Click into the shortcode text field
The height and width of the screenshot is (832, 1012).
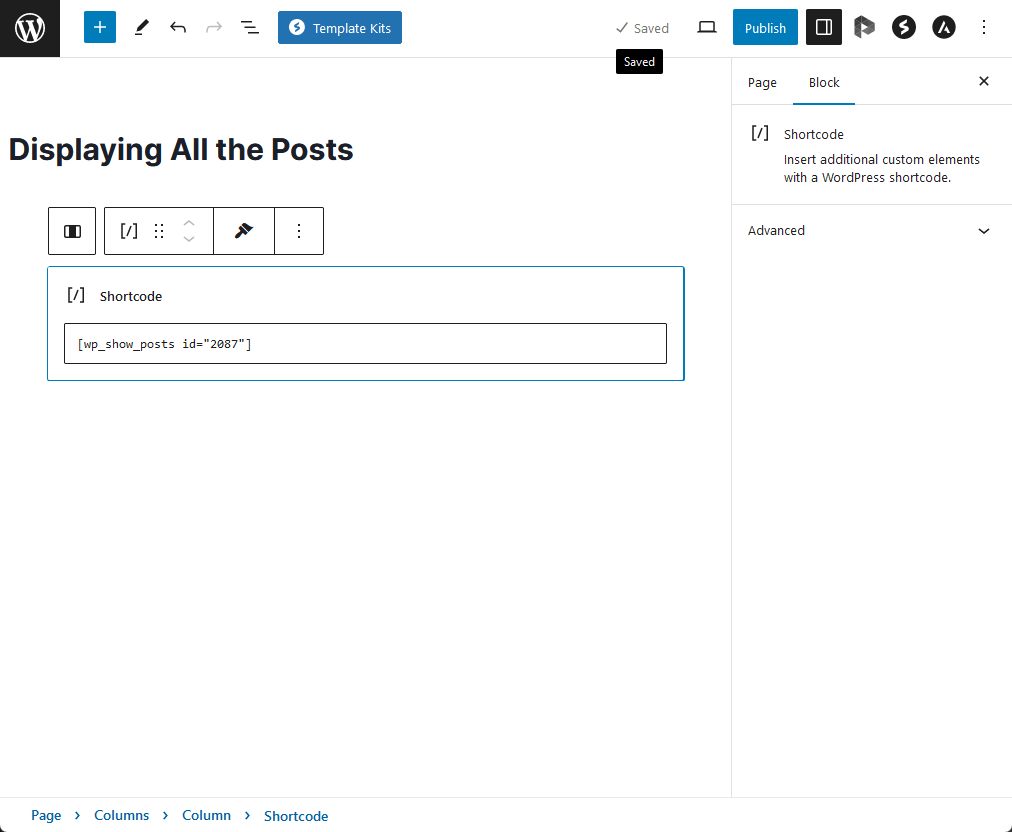coord(365,343)
